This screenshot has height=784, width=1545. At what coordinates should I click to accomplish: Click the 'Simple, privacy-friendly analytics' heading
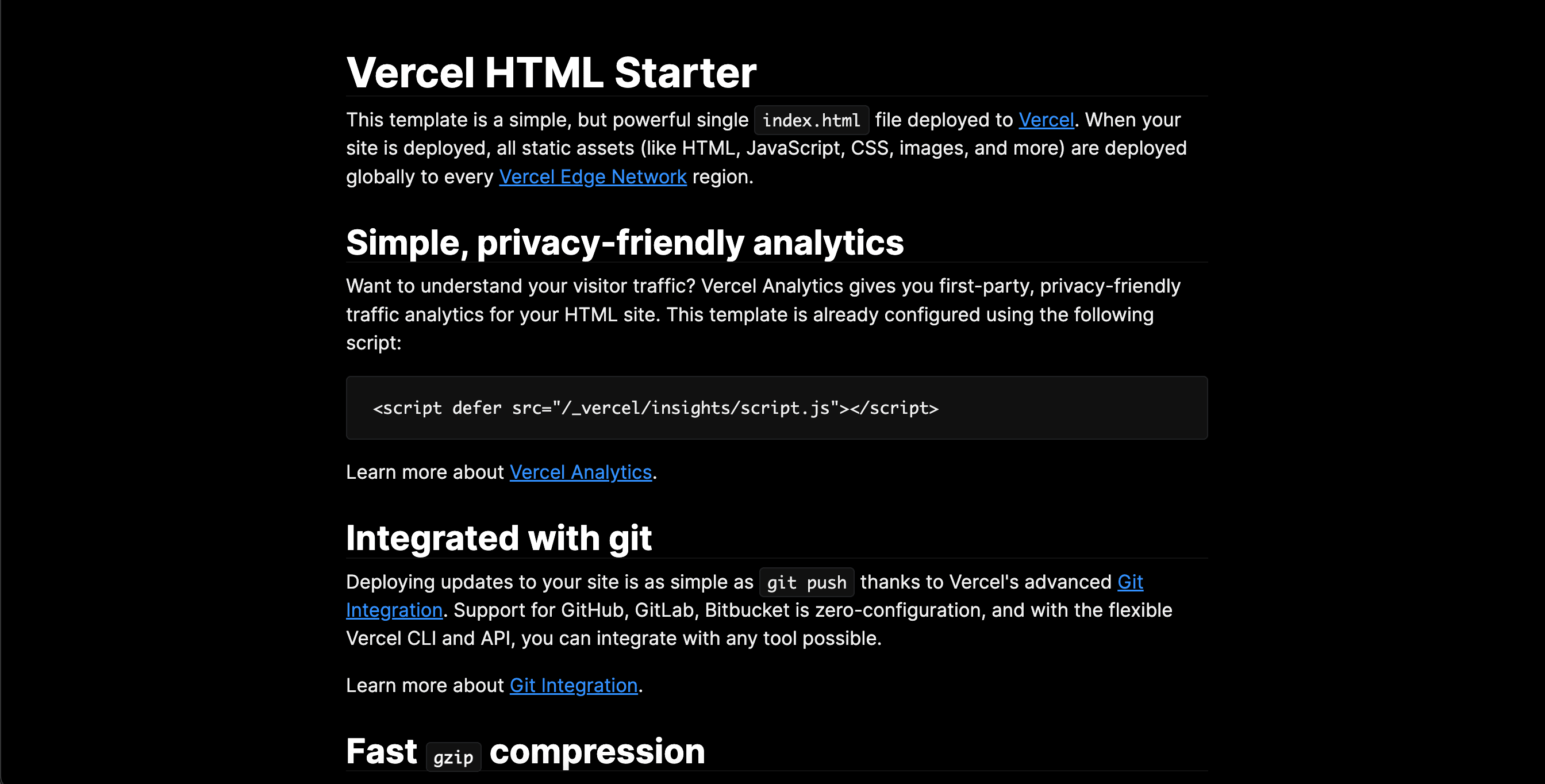[624, 243]
